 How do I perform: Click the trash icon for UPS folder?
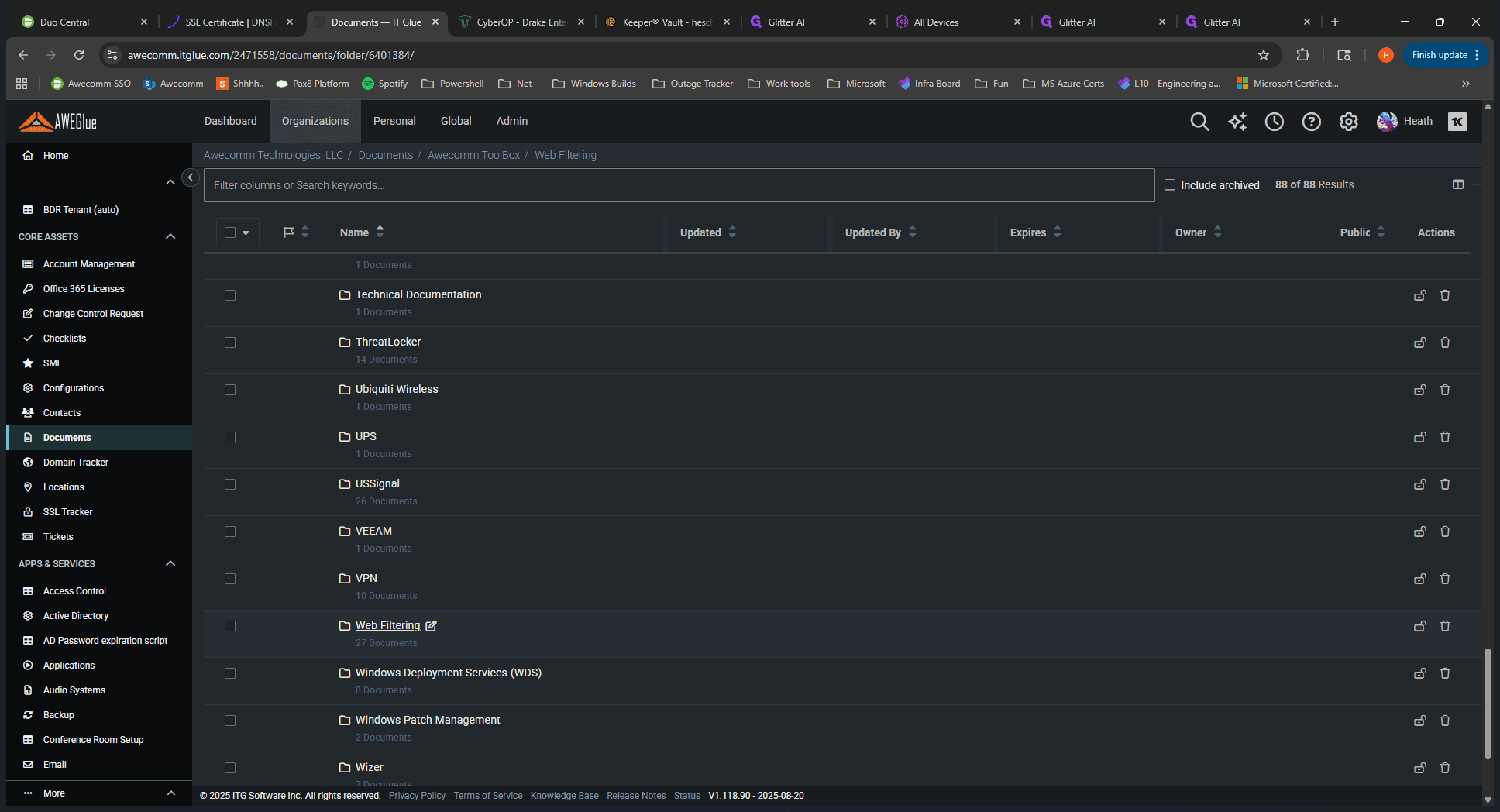point(1445,437)
